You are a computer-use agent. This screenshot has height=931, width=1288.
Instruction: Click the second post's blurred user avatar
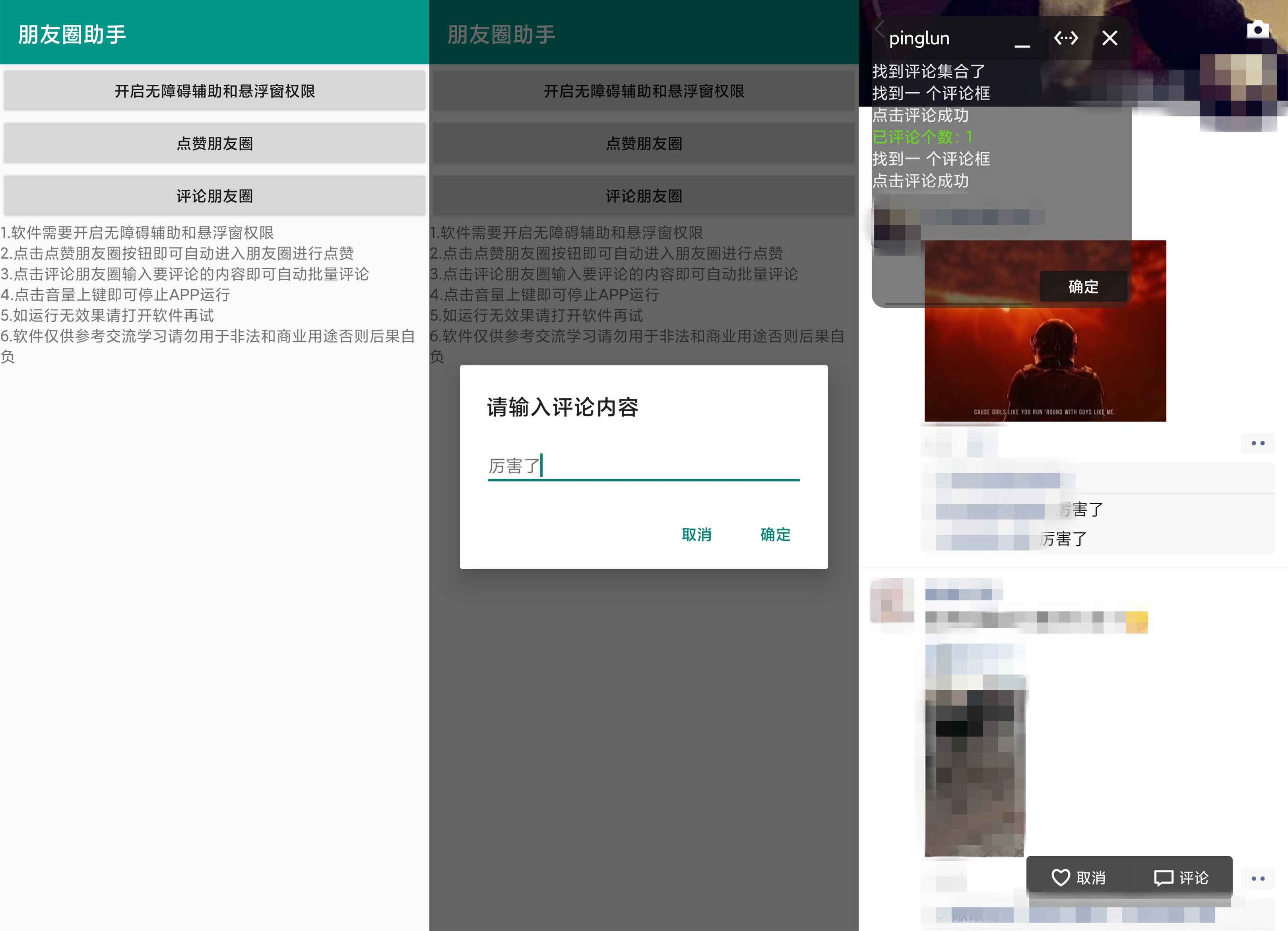pos(892,601)
